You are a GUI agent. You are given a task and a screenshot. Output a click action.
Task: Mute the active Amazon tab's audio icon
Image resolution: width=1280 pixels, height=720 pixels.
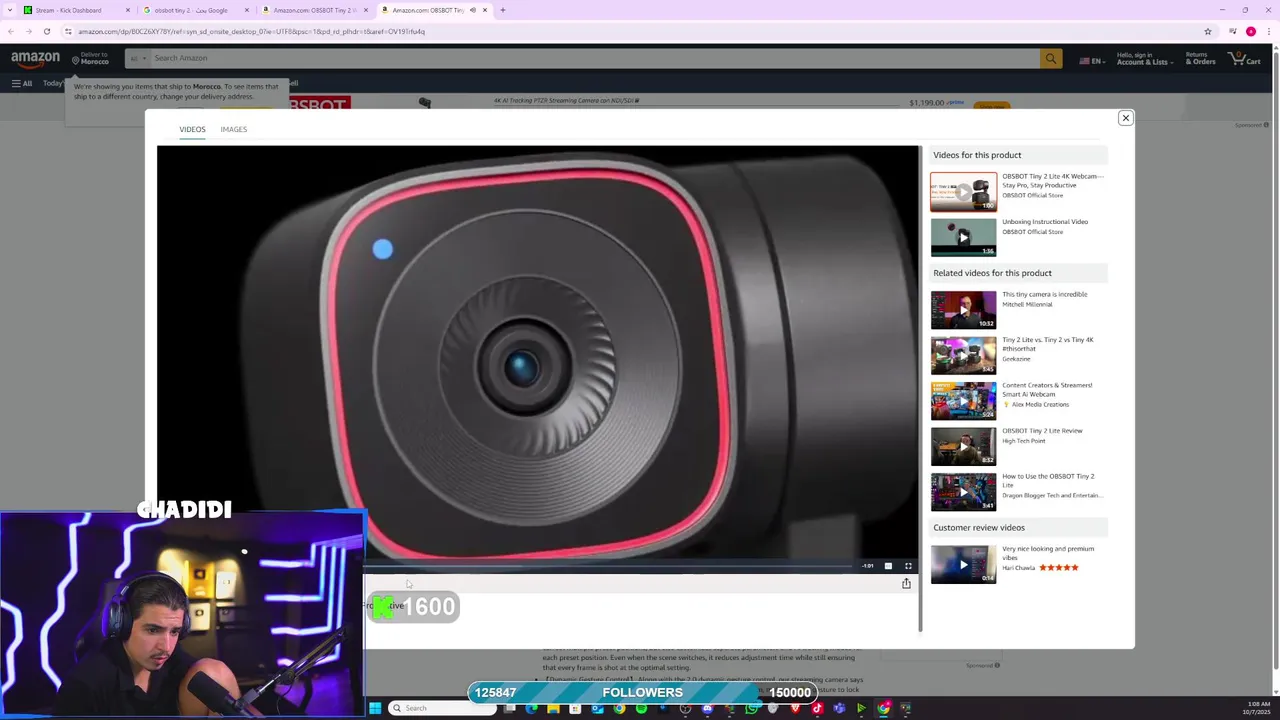click(473, 10)
